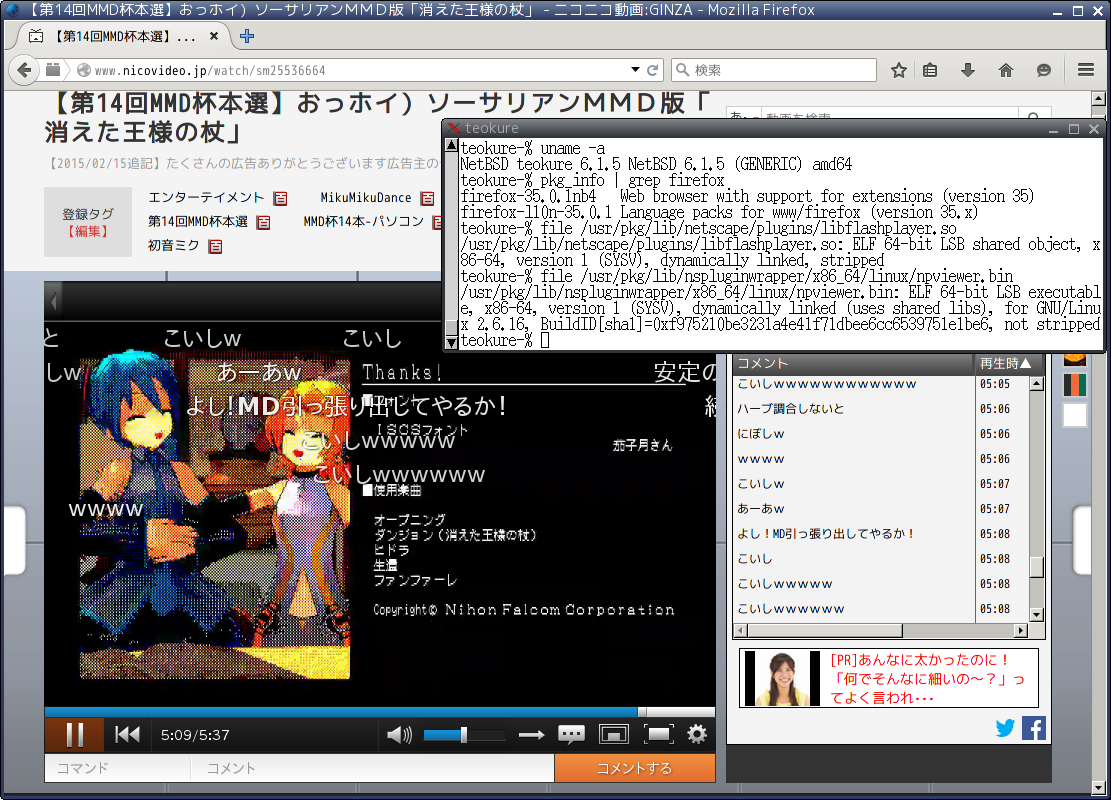Screen dimensions: 1111x800
Task: Click the left side page handle
Action: point(14,541)
